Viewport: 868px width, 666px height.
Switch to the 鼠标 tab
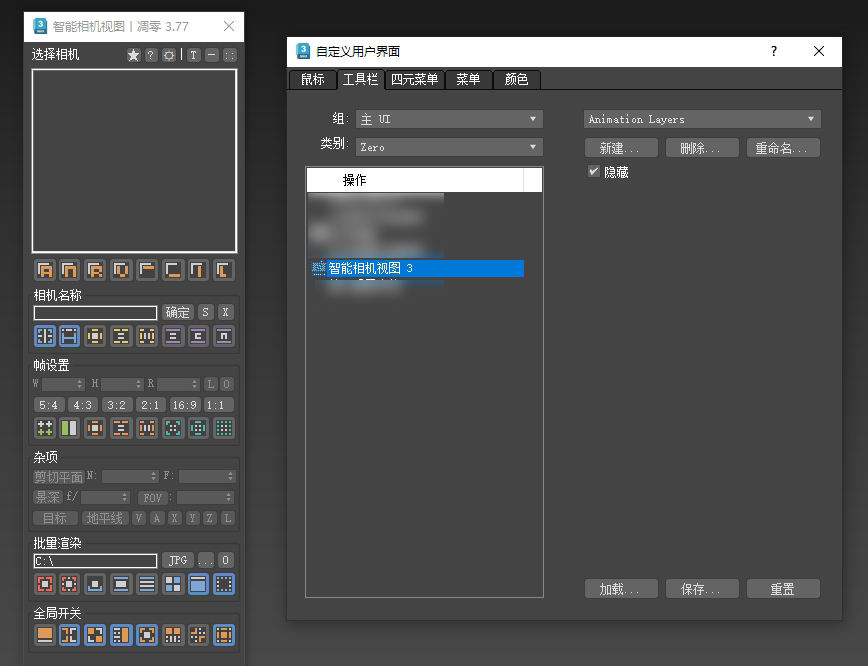tap(312, 80)
